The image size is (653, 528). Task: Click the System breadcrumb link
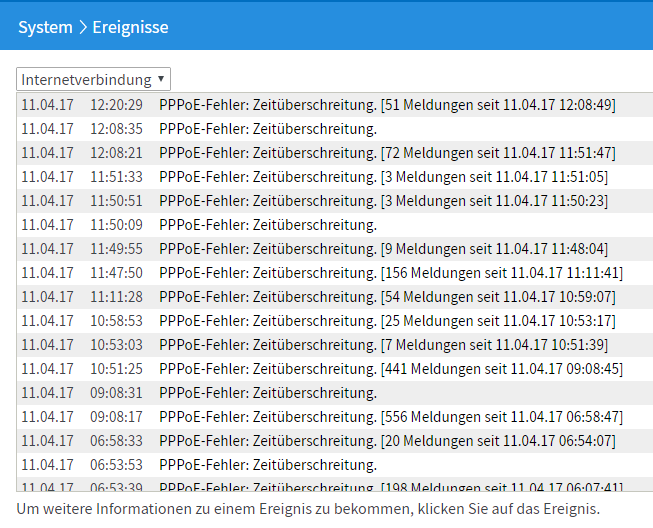pos(45,27)
